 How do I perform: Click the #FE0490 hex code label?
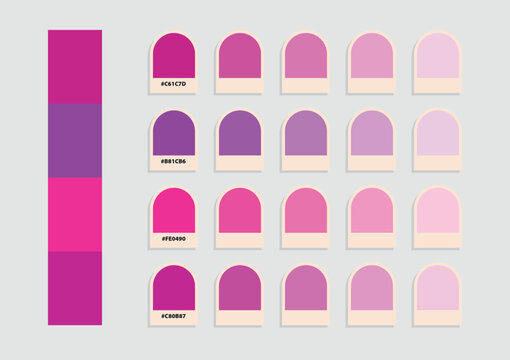click(x=174, y=239)
